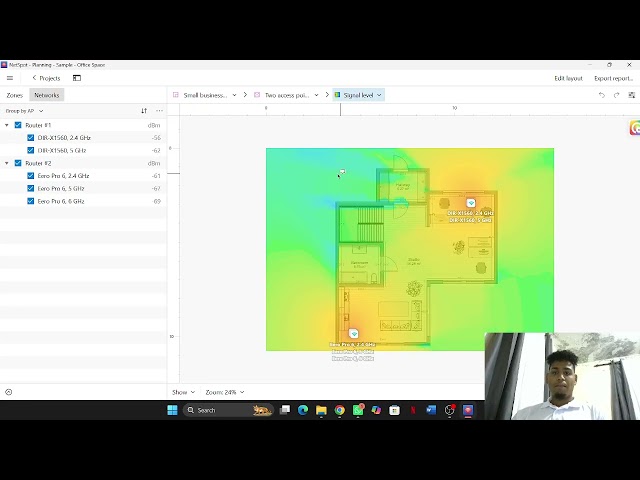
Task: Switch to the Zones tab
Action: click(15, 95)
